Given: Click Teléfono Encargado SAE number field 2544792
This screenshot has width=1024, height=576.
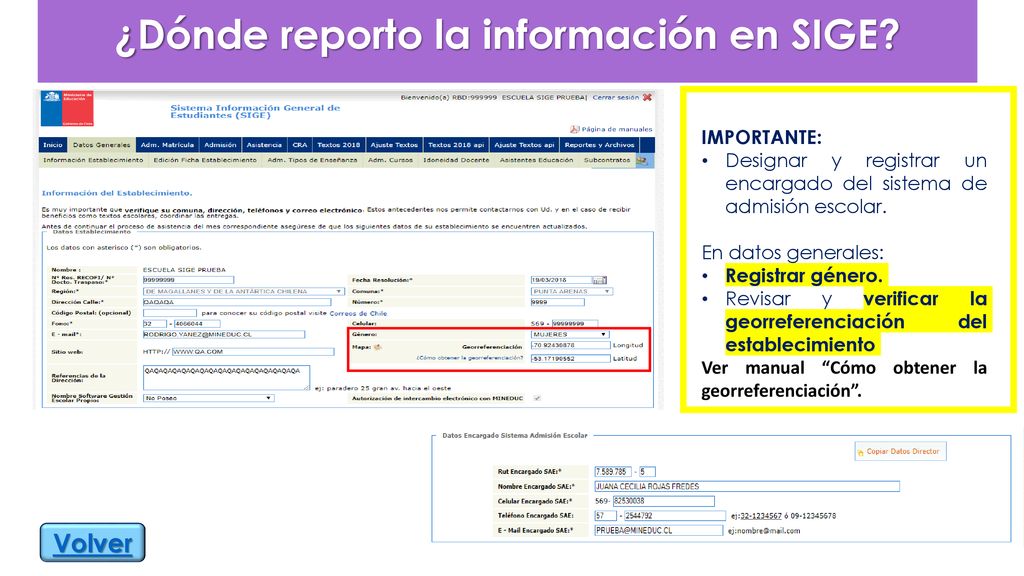Looking at the screenshot, I should point(675,516).
